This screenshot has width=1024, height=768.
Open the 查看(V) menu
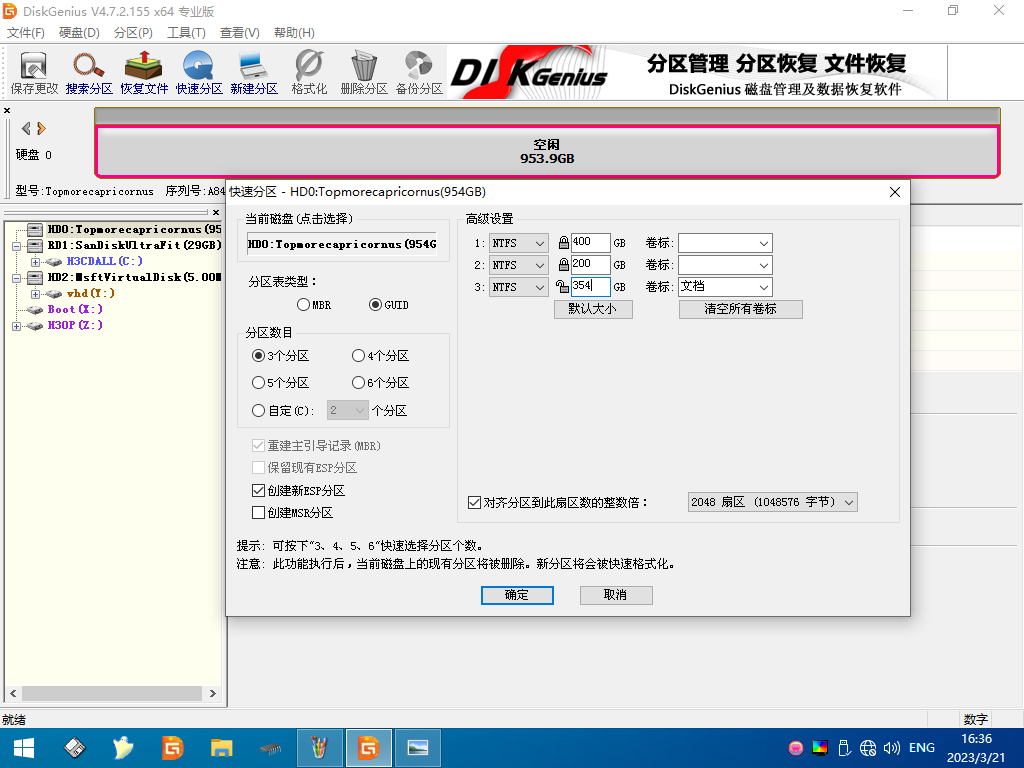(240, 33)
